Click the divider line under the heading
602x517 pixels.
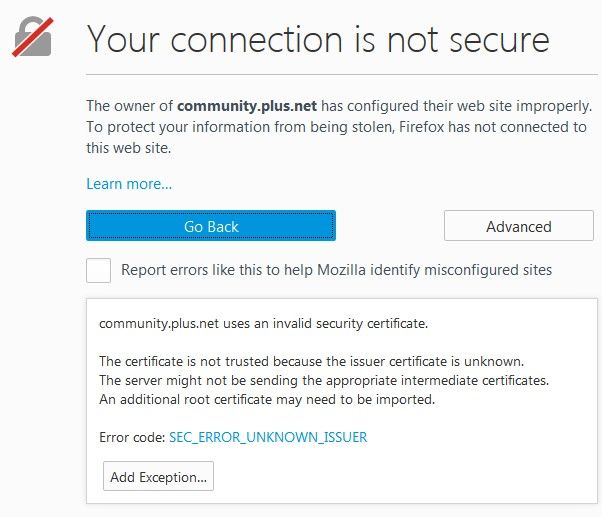point(338,75)
